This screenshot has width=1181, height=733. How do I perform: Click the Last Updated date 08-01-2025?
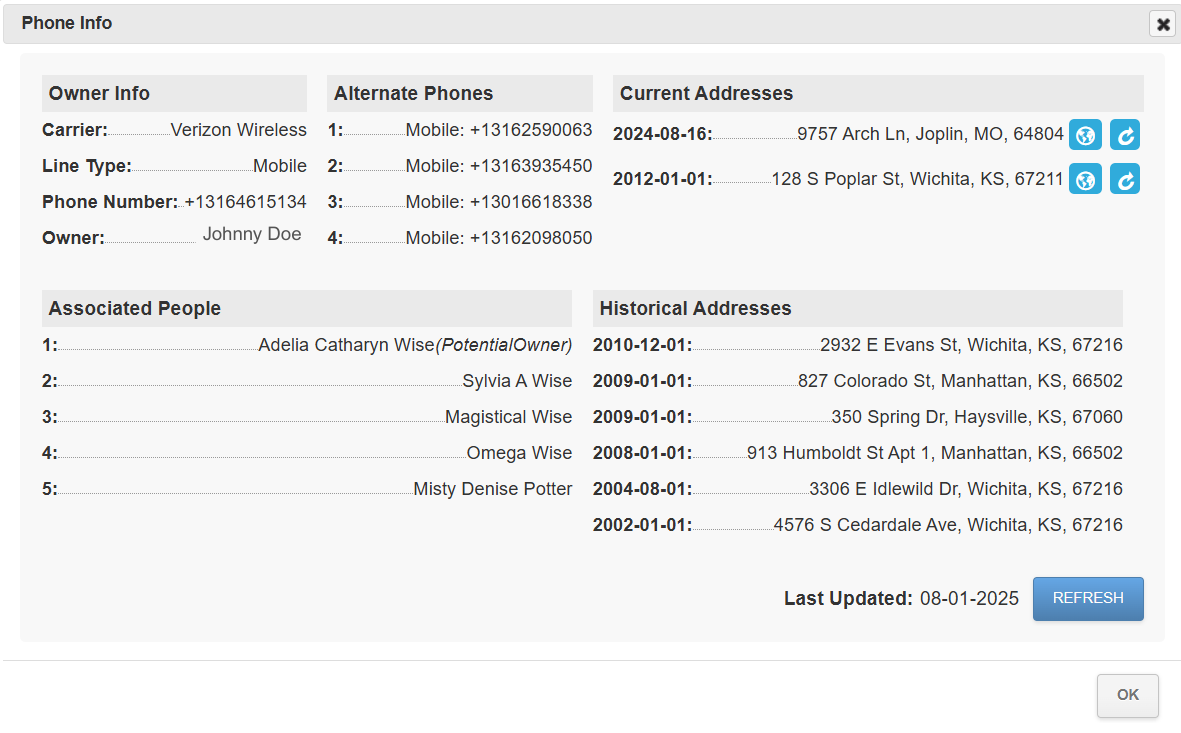(969, 599)
